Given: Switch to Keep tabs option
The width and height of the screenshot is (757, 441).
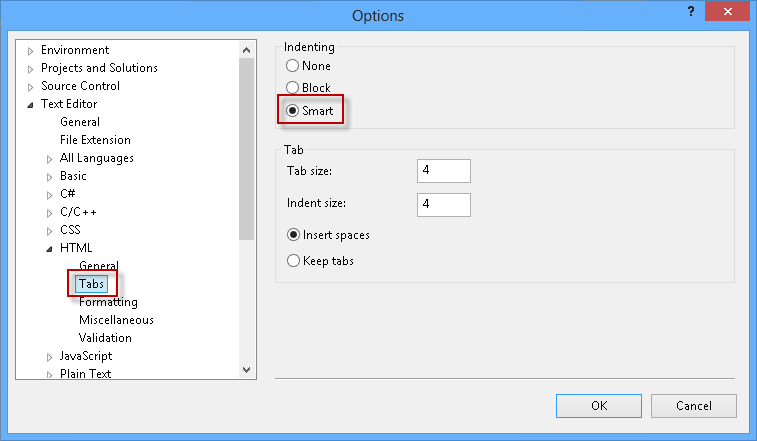Looking at the screenshot, I should 293,261.
